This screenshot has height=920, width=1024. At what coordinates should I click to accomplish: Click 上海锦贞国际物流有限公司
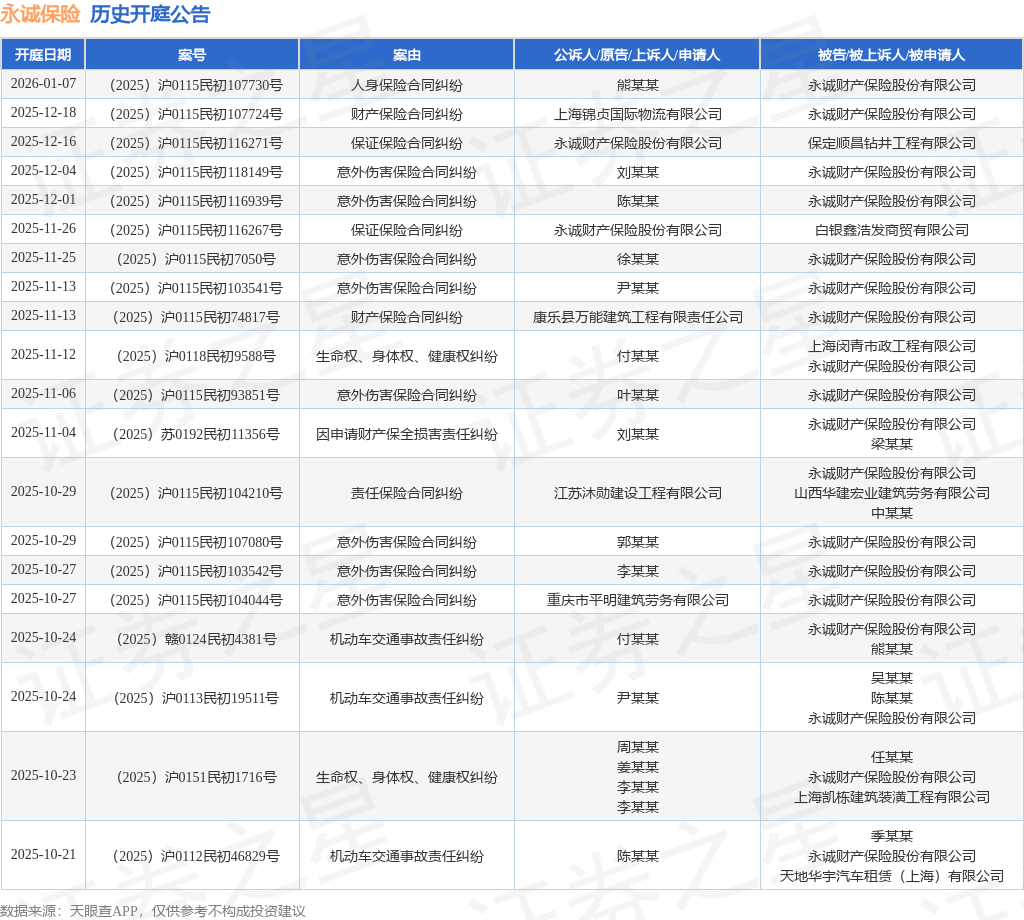pyautogui.click(x=637, y=114)
